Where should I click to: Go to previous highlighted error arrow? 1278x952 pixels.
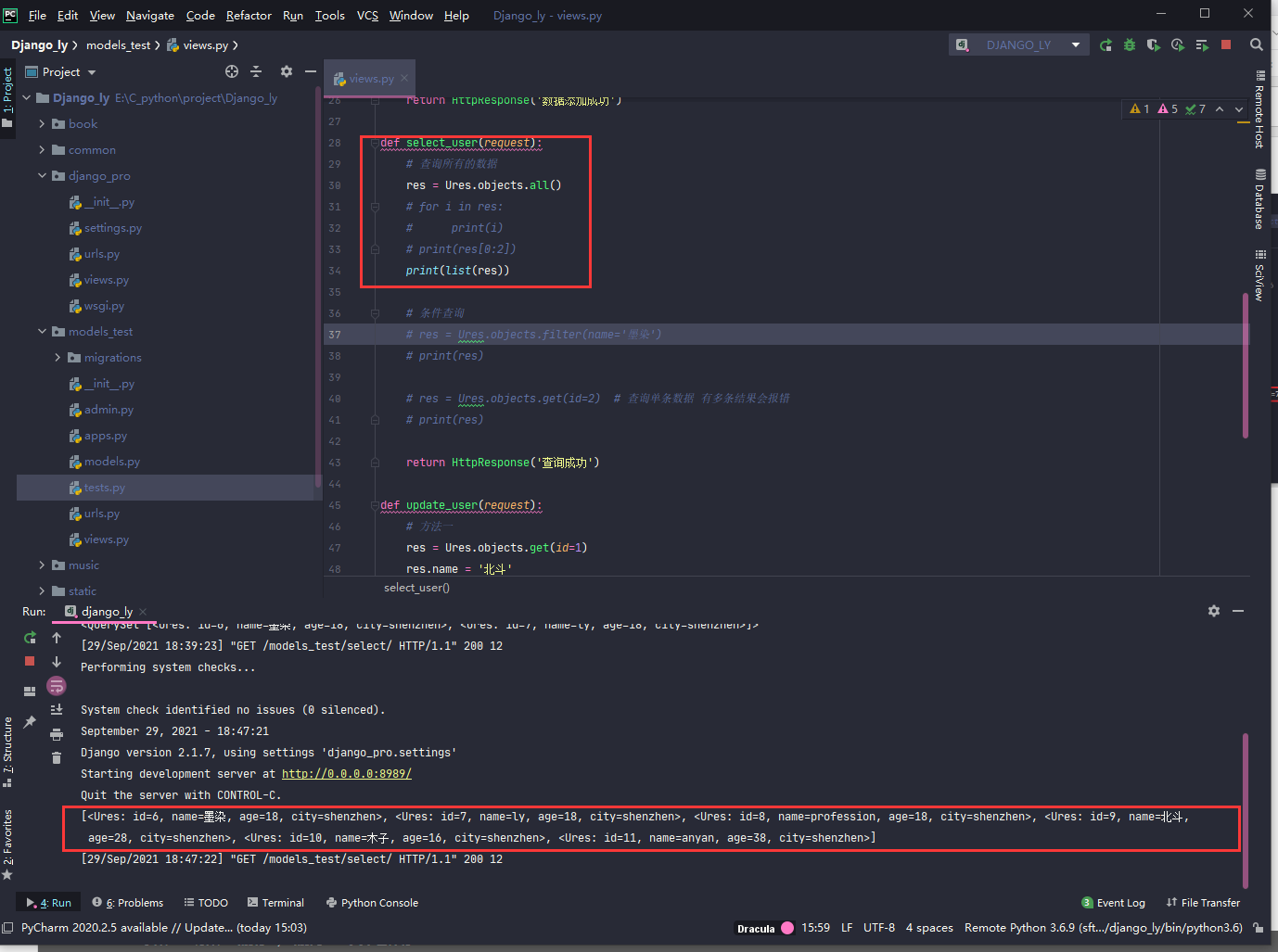click(1220, 109)
